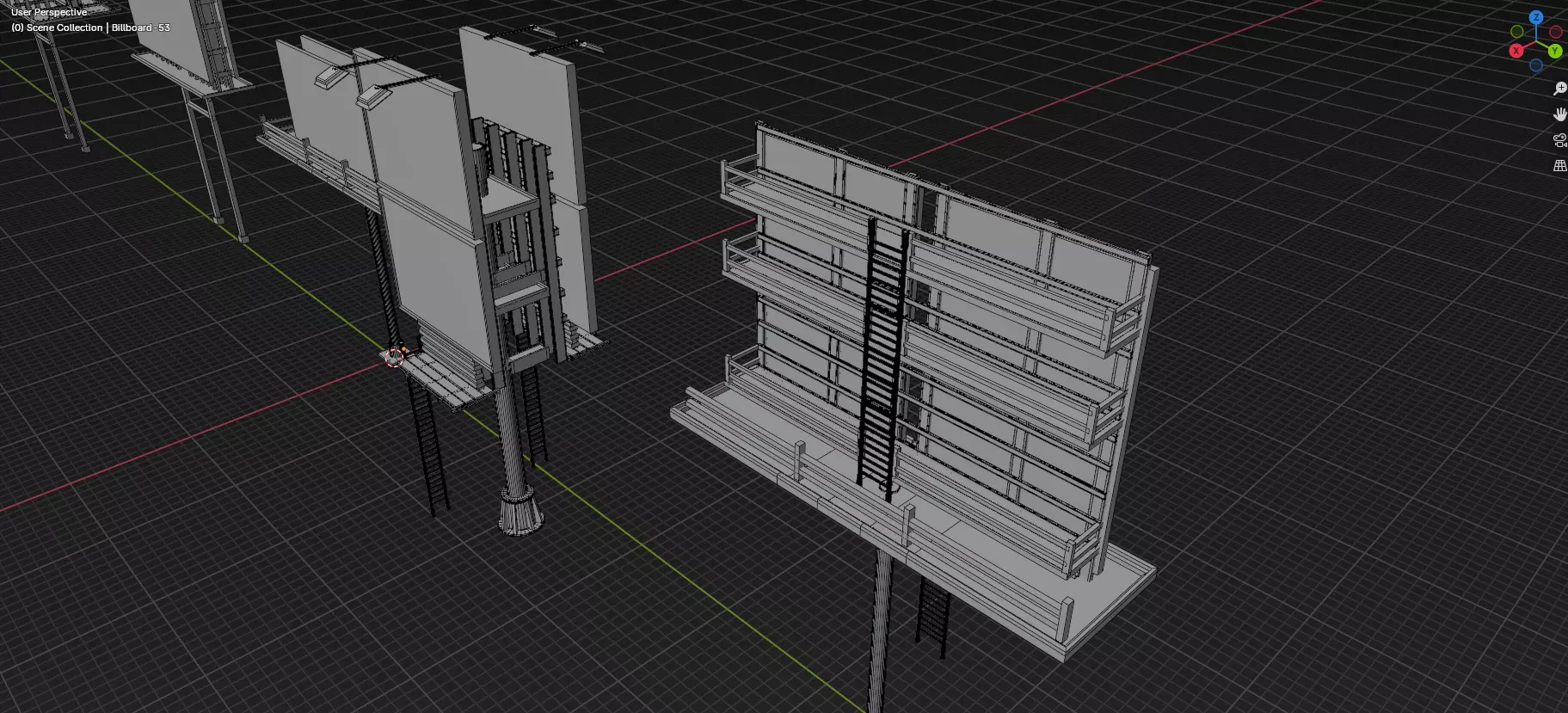
Task: Click the green Y axis gizmo handle
Action: (1555, 51)
